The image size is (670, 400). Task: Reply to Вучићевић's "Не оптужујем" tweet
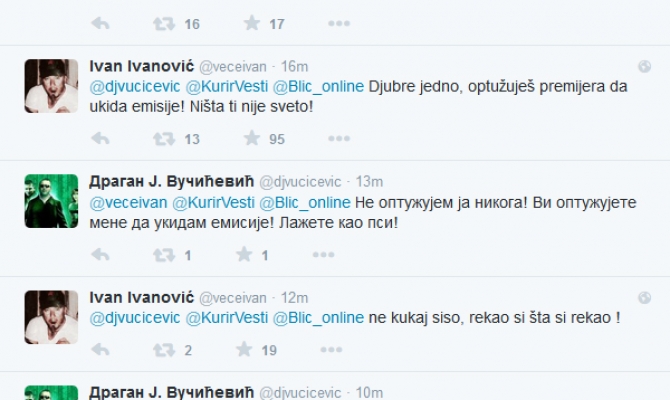click(x=100, y=256)
